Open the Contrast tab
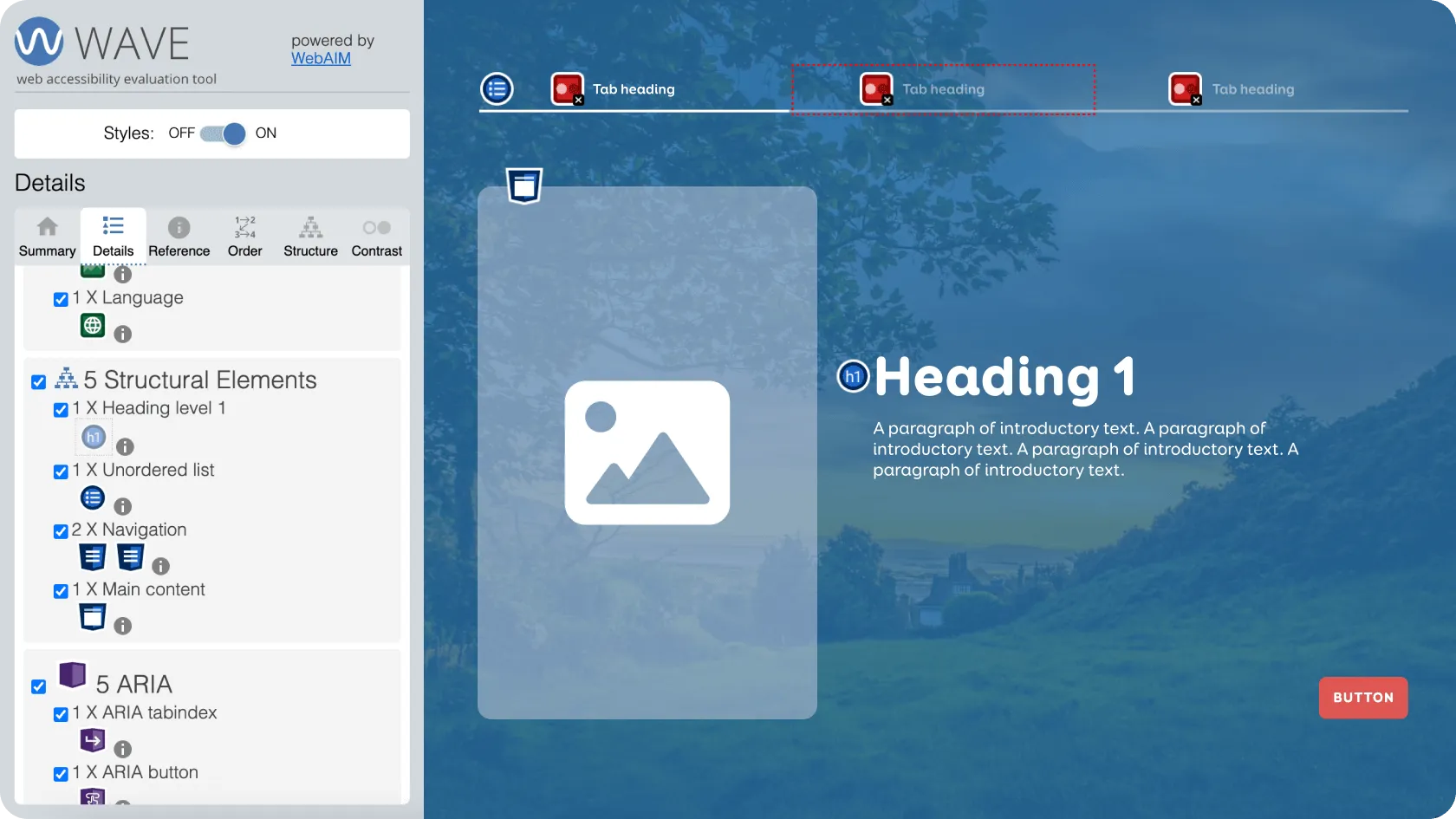The height and width of the screenshot is (819, 1456). (x=376, y=237)
